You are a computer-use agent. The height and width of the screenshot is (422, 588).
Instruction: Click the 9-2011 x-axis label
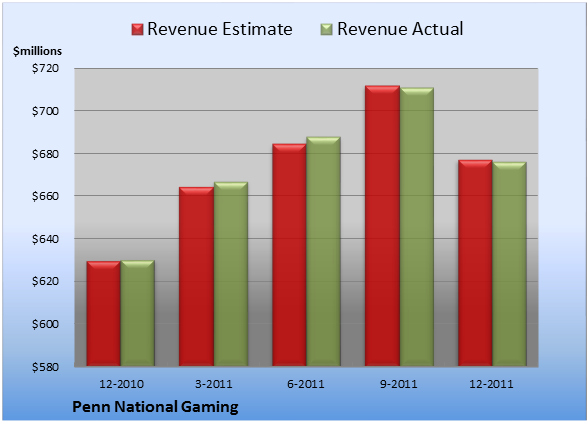click(399, 384)
